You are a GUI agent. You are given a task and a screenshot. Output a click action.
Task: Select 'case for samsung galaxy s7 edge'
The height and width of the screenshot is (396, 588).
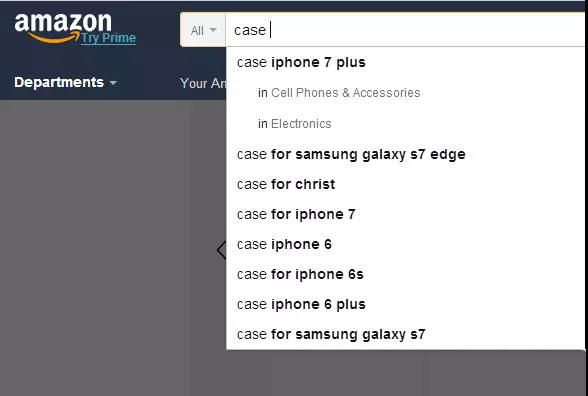(x=406, y=154)
